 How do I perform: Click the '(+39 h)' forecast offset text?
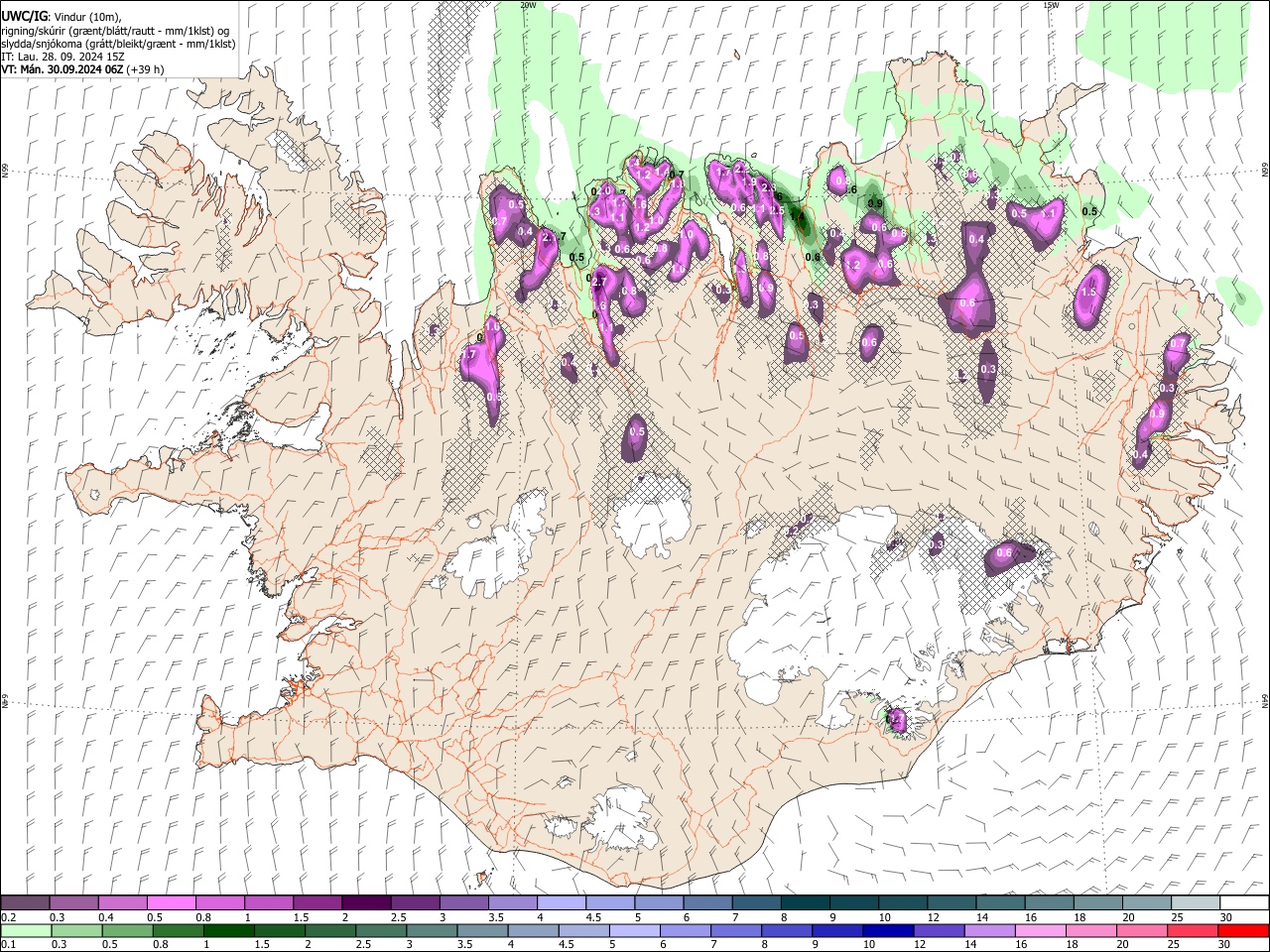pyautogui.click(x=145, y=69)
